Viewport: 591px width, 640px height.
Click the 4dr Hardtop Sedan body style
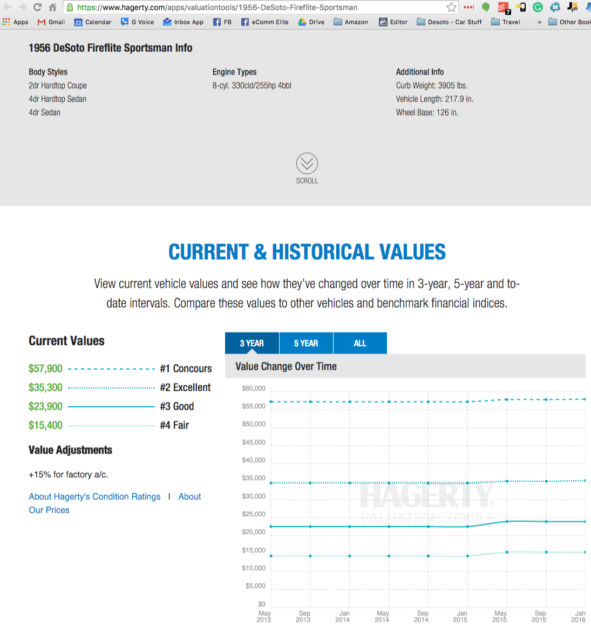(x=57, y=99)
